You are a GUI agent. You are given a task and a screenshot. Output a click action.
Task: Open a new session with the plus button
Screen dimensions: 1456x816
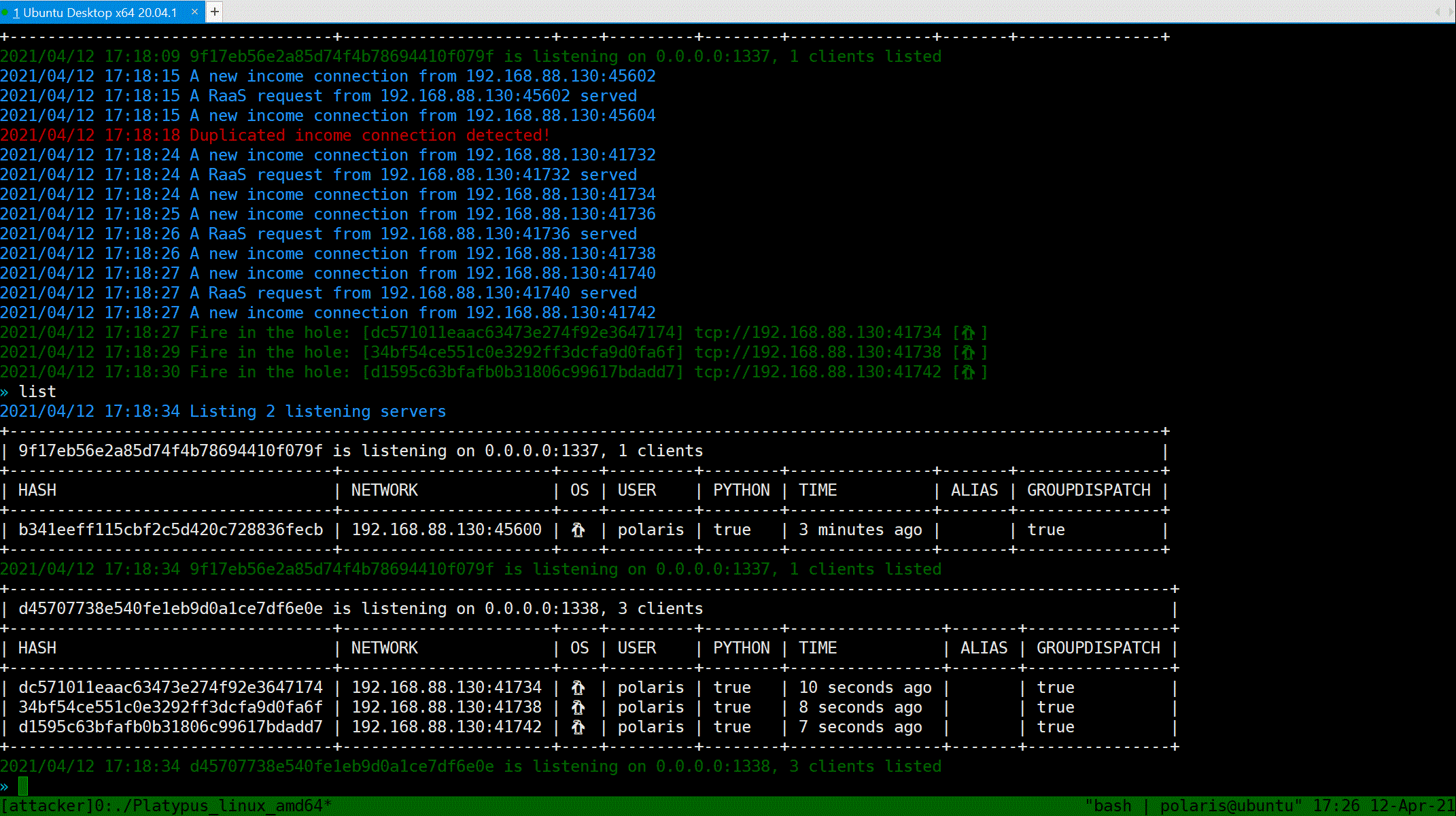tap(214, 12)
